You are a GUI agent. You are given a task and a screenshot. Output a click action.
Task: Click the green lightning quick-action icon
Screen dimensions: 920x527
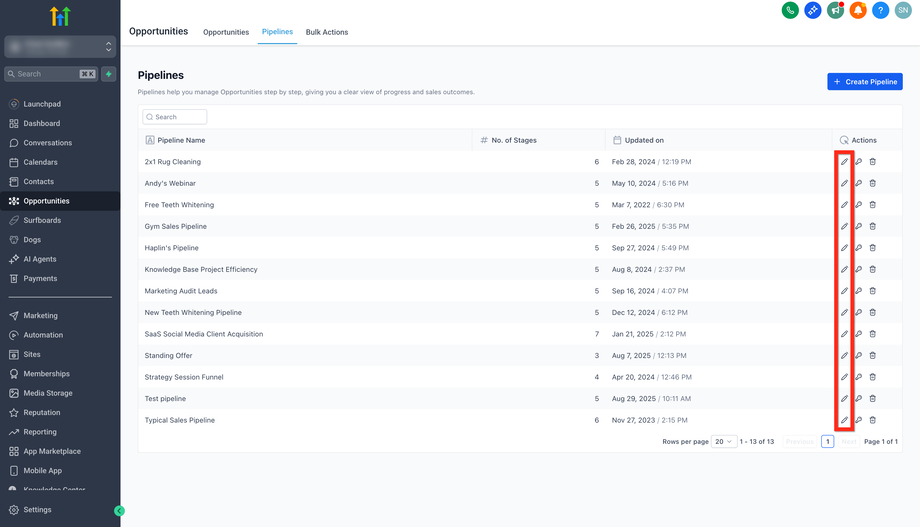pos(109,74)
